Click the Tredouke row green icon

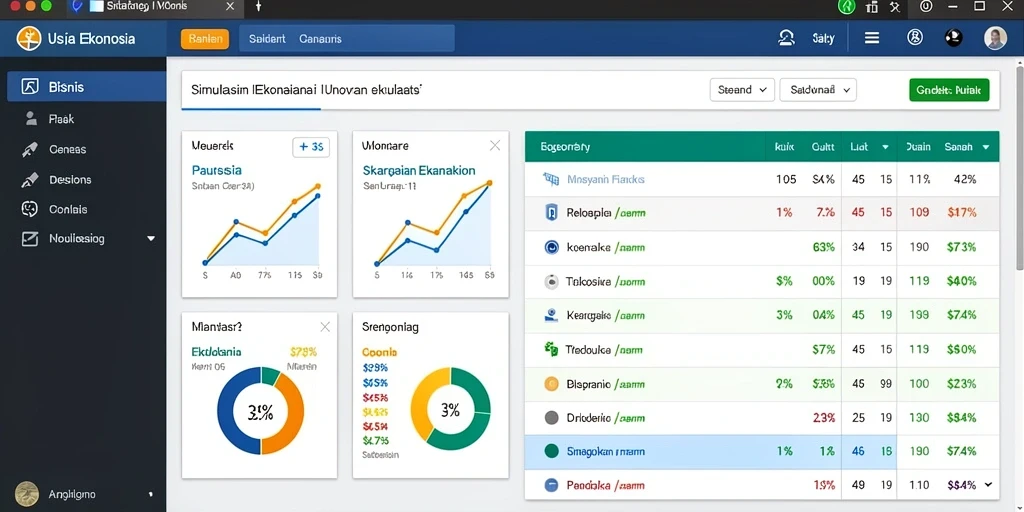click(x=551, y=349)
